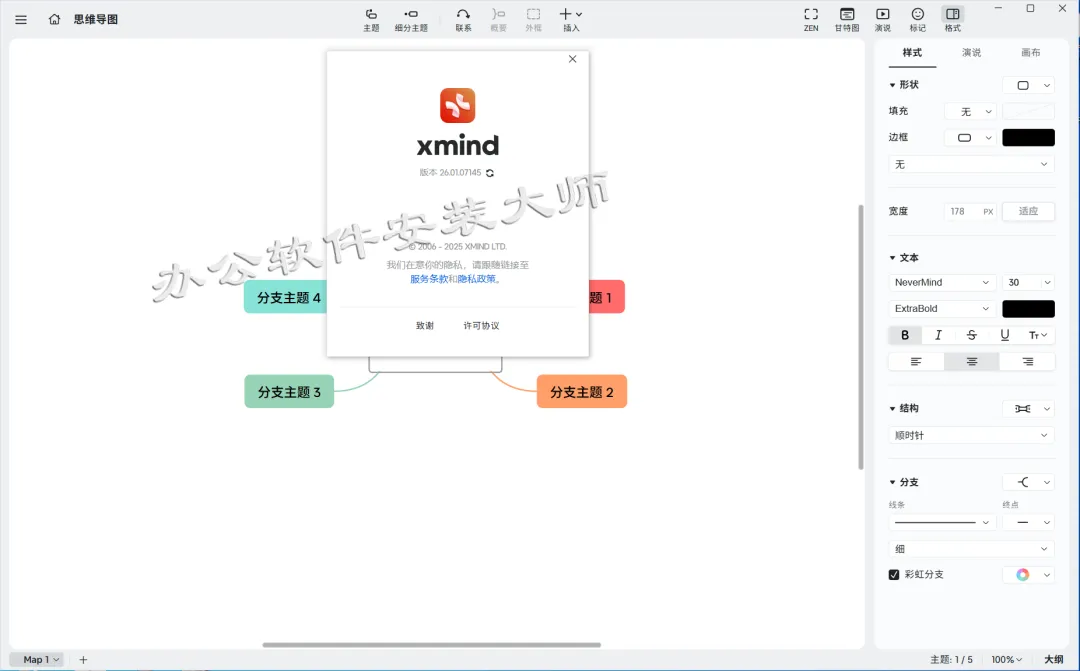Open the branch endpoint (终点) dropdown

click(1028, 523)
